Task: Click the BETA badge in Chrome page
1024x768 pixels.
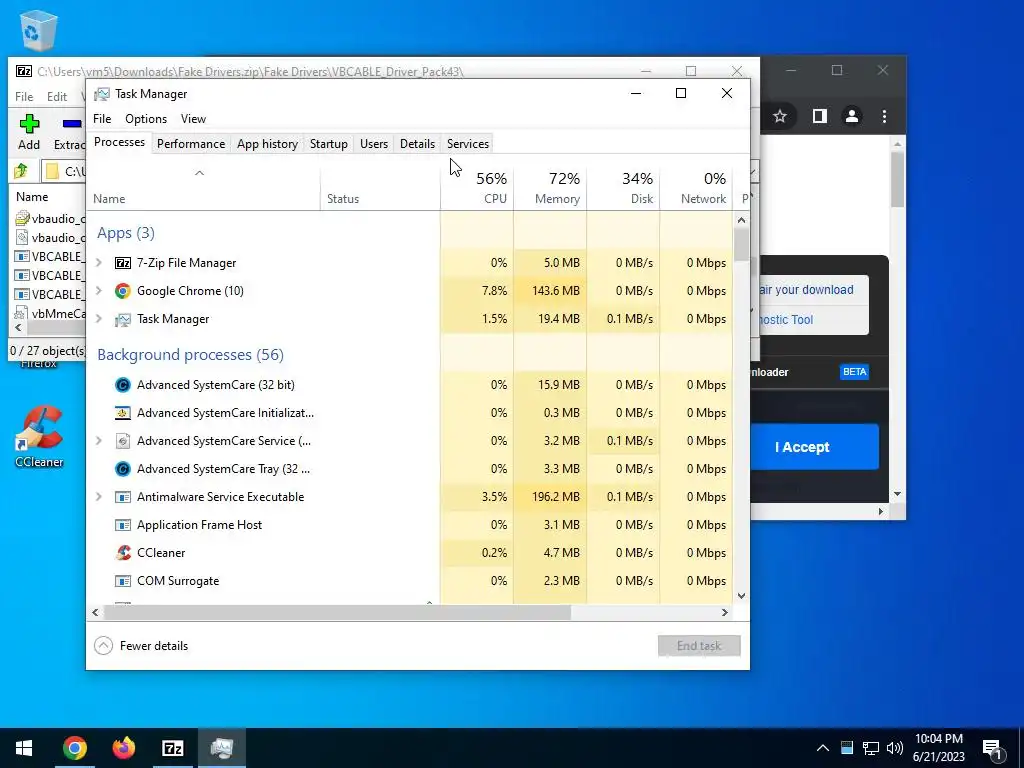Action: coord(854,372)
